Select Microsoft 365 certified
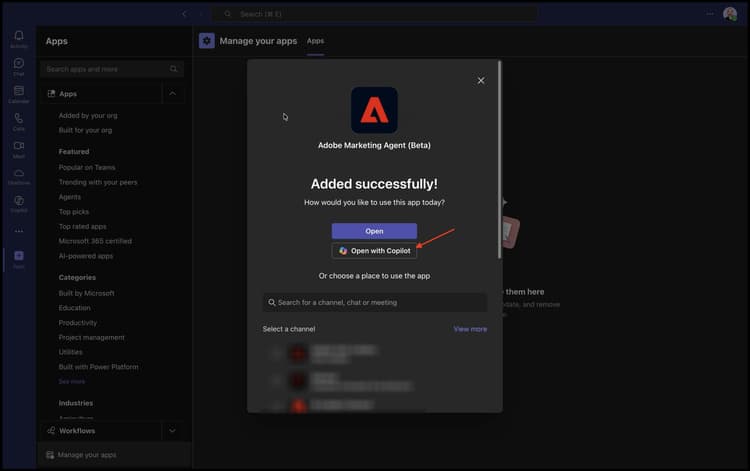The image size is (750, 471). coord(95,241)
